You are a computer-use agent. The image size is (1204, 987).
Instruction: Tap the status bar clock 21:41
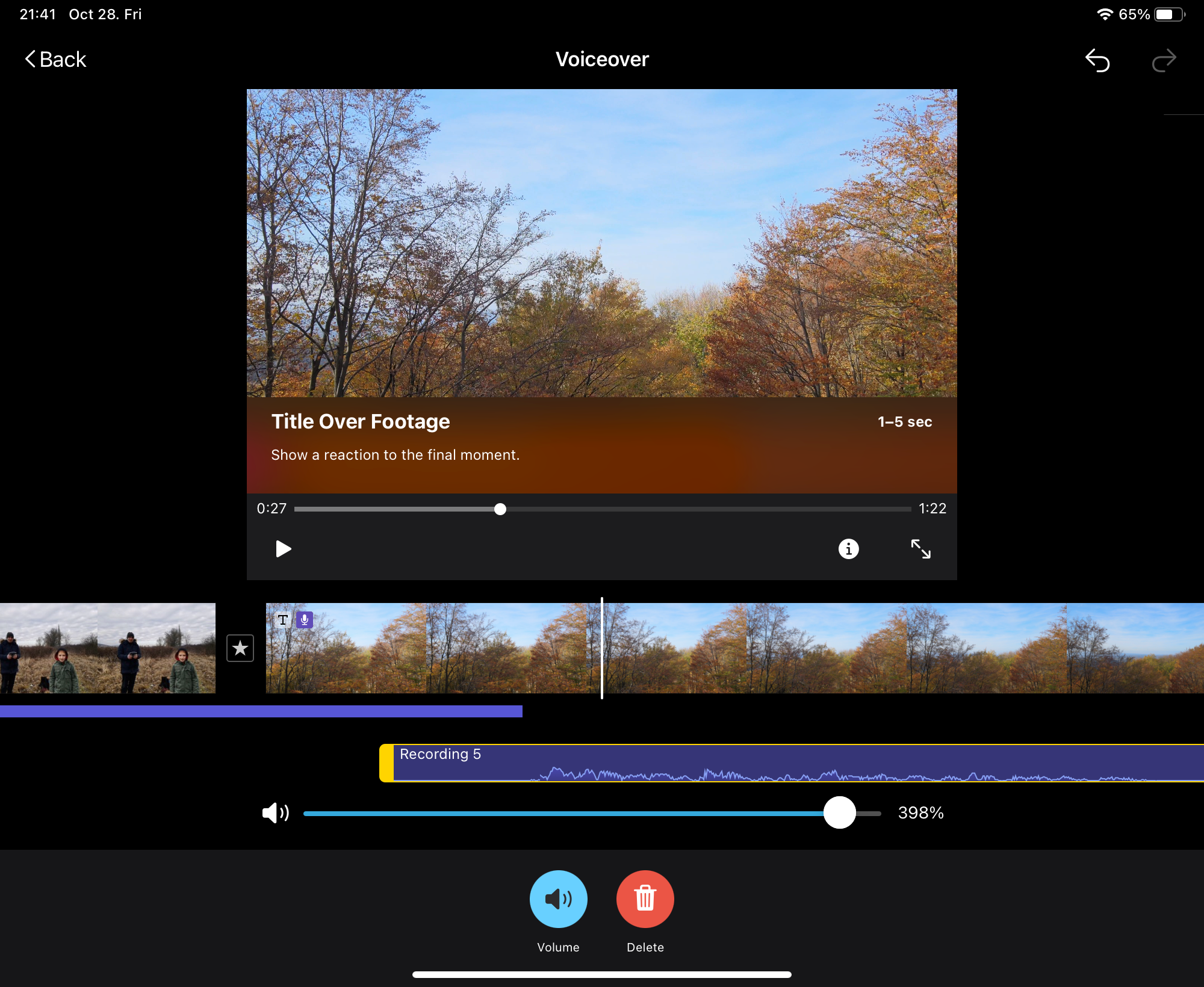pyautogui.click(x=37, y=14)
